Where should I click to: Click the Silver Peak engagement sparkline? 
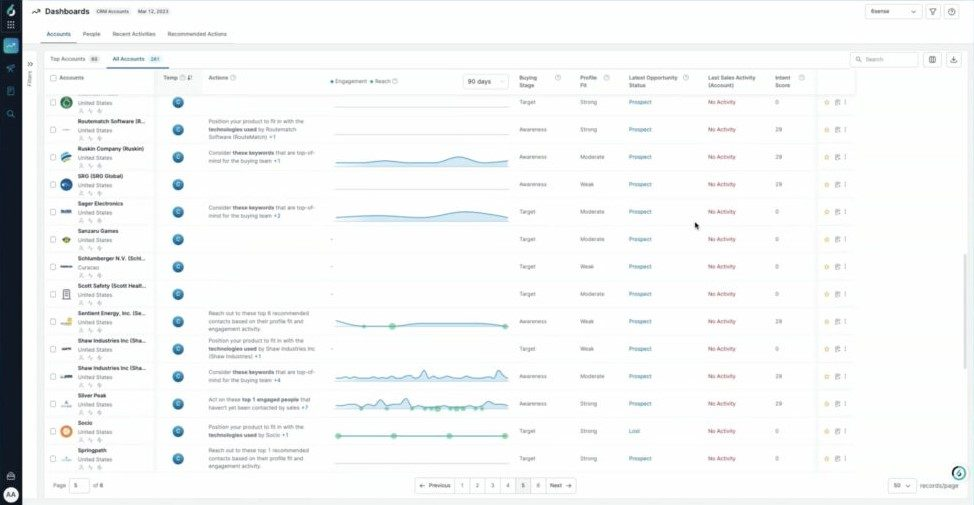pos(421,404)
